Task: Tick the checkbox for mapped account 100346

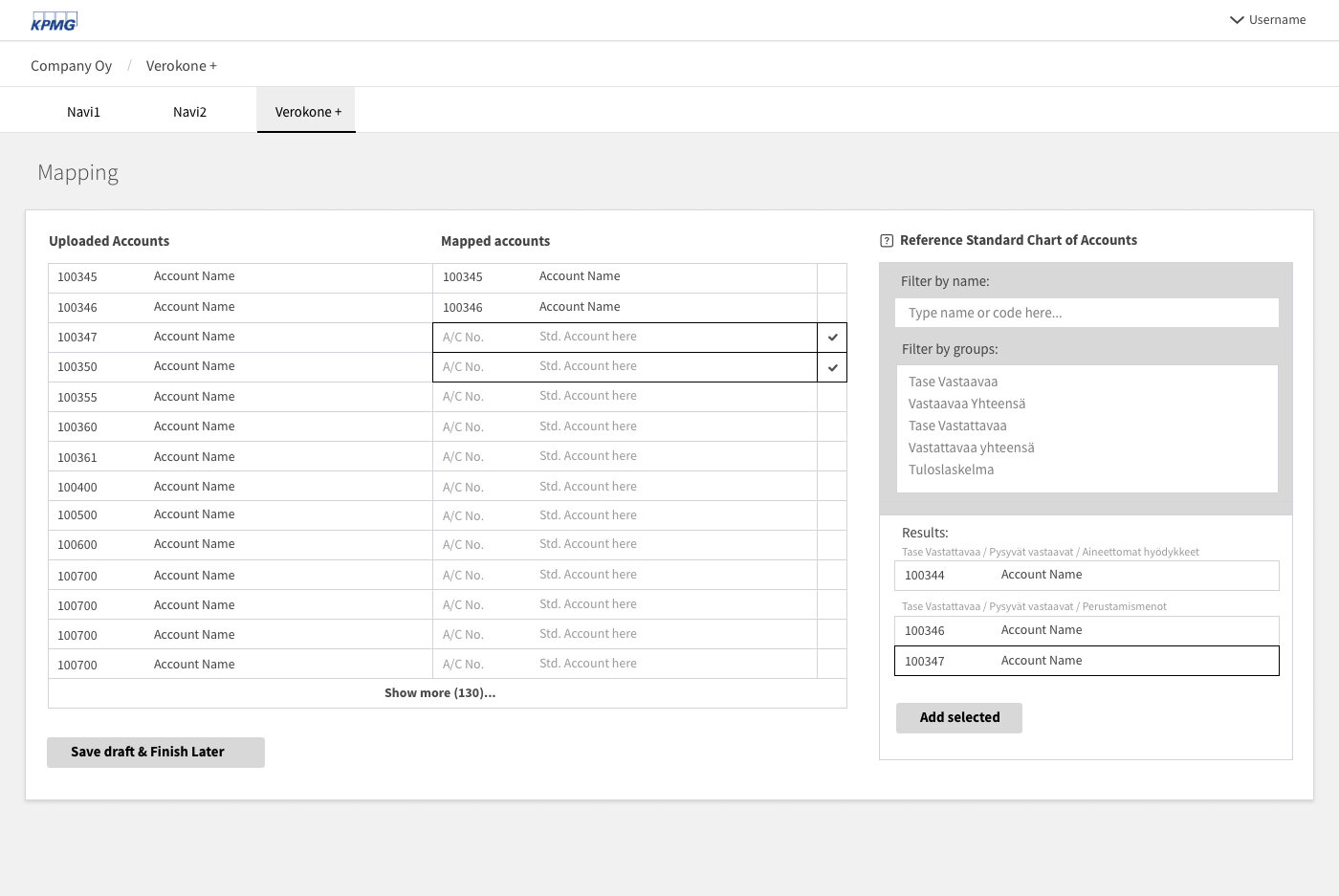Action: tap(832, 308)
